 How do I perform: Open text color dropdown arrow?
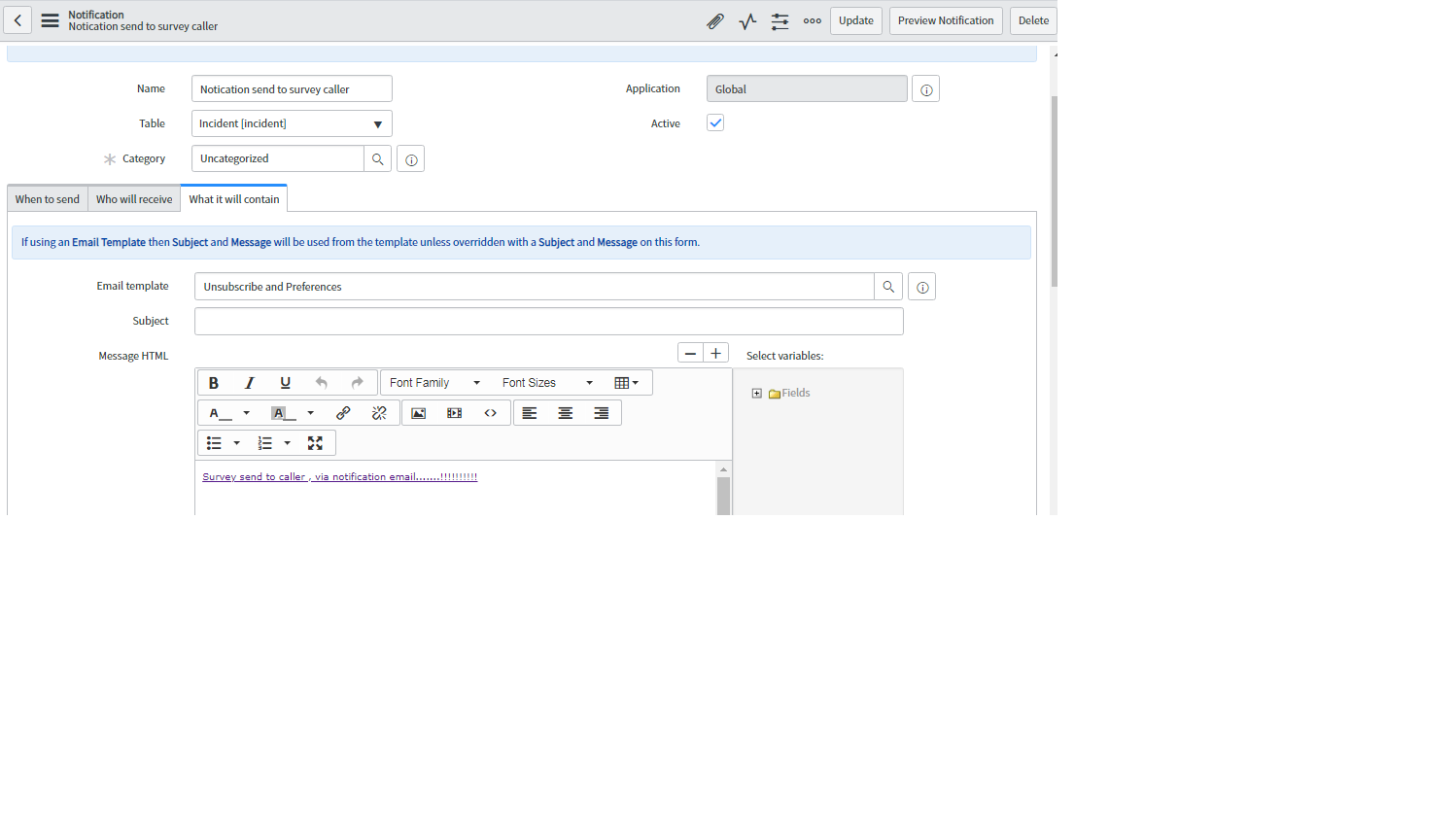pyautogui.click(x=247, y=413)
